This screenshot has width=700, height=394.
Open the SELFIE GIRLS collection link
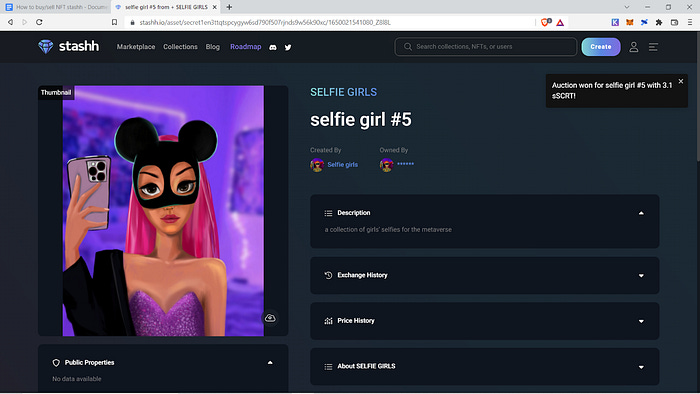343,92
